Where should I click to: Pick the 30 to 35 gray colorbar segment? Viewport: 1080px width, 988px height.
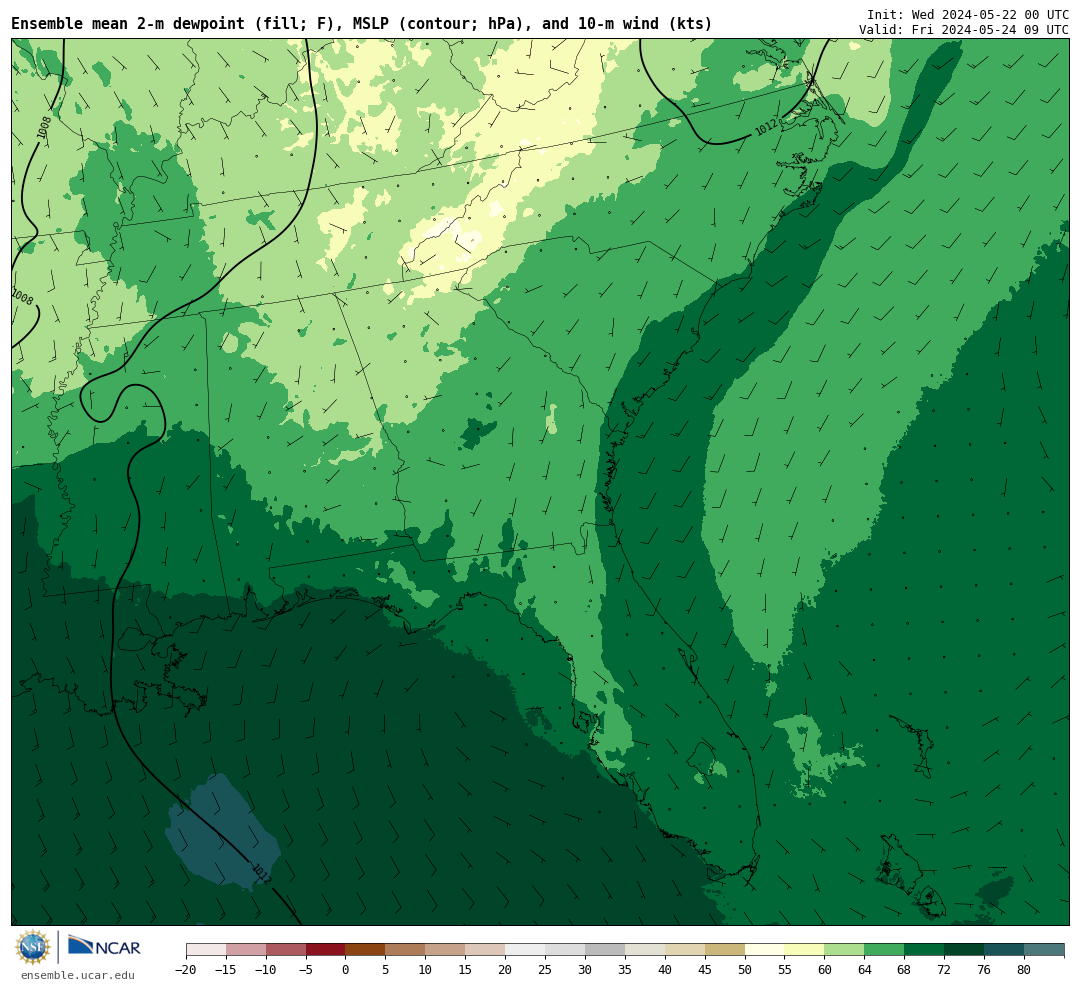click(x=605, y=950)
